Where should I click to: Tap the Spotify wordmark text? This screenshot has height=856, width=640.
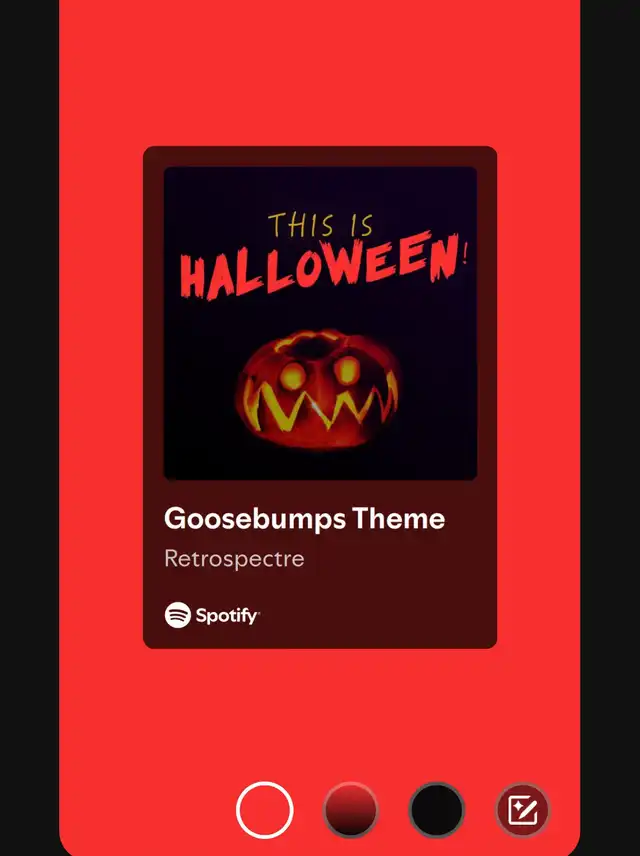click(x=227, y=616)
